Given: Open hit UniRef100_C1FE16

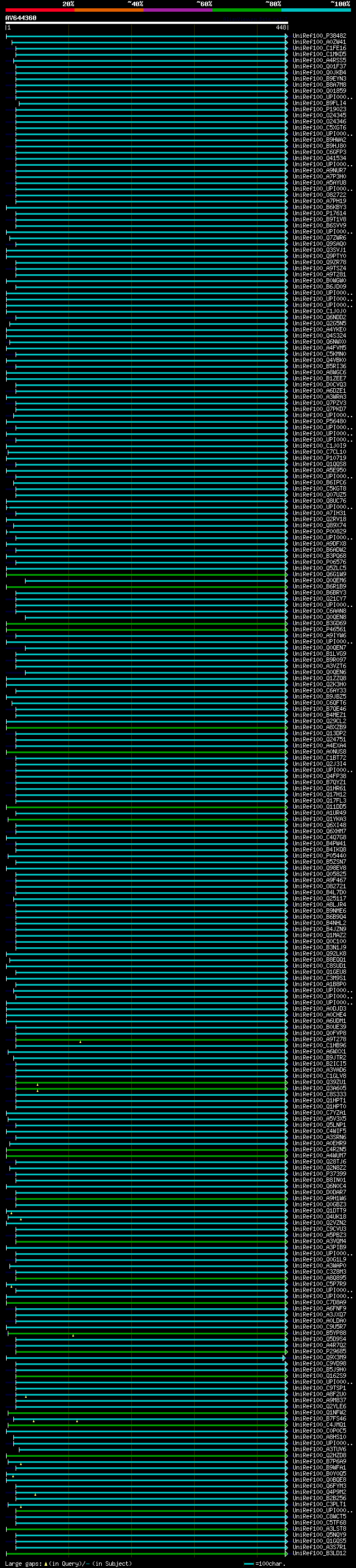Looking at the screenshot, I should 319,48.
